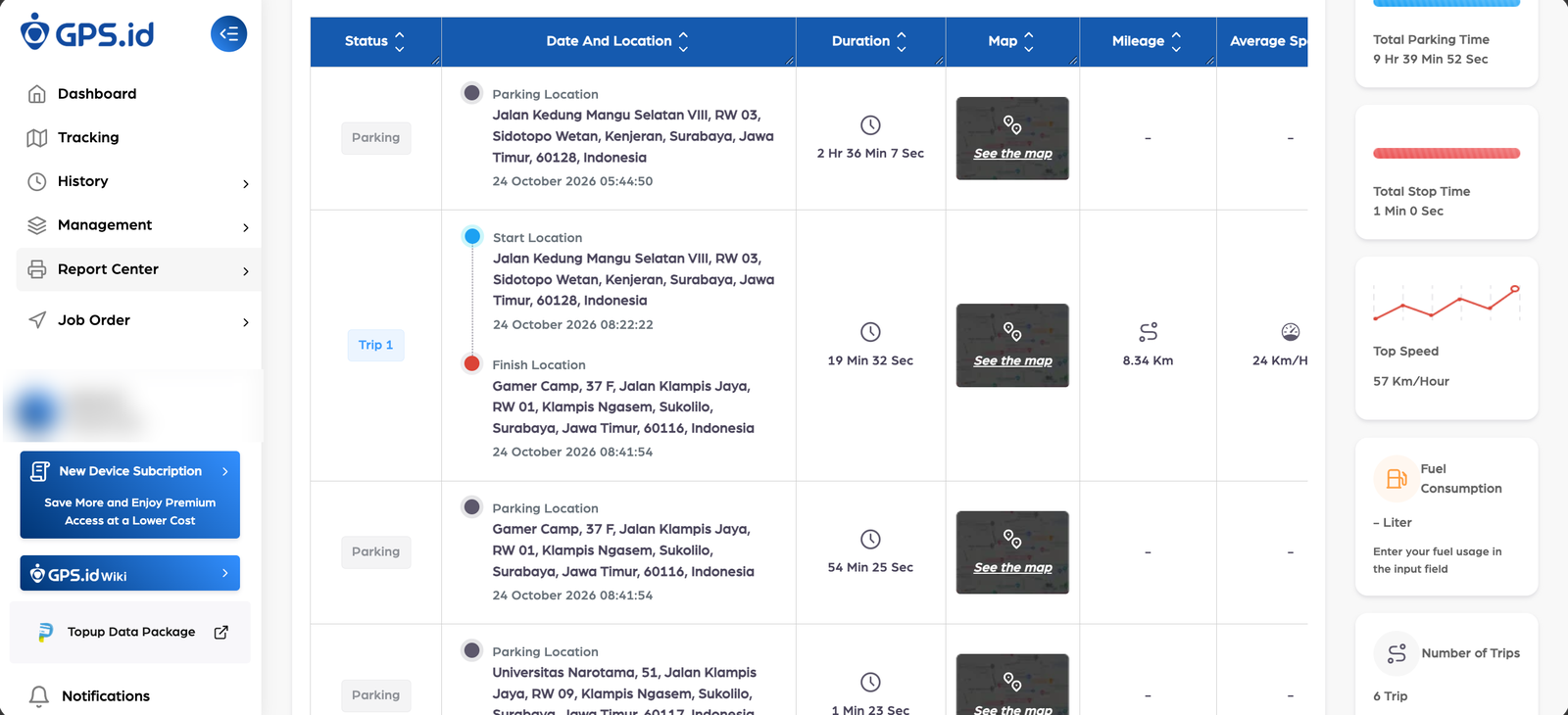The height and width of the screenshot is (715, 1568).
Task: See the map for the 2 Hr 36 Min parking
Action: [x=1012, y=138]
